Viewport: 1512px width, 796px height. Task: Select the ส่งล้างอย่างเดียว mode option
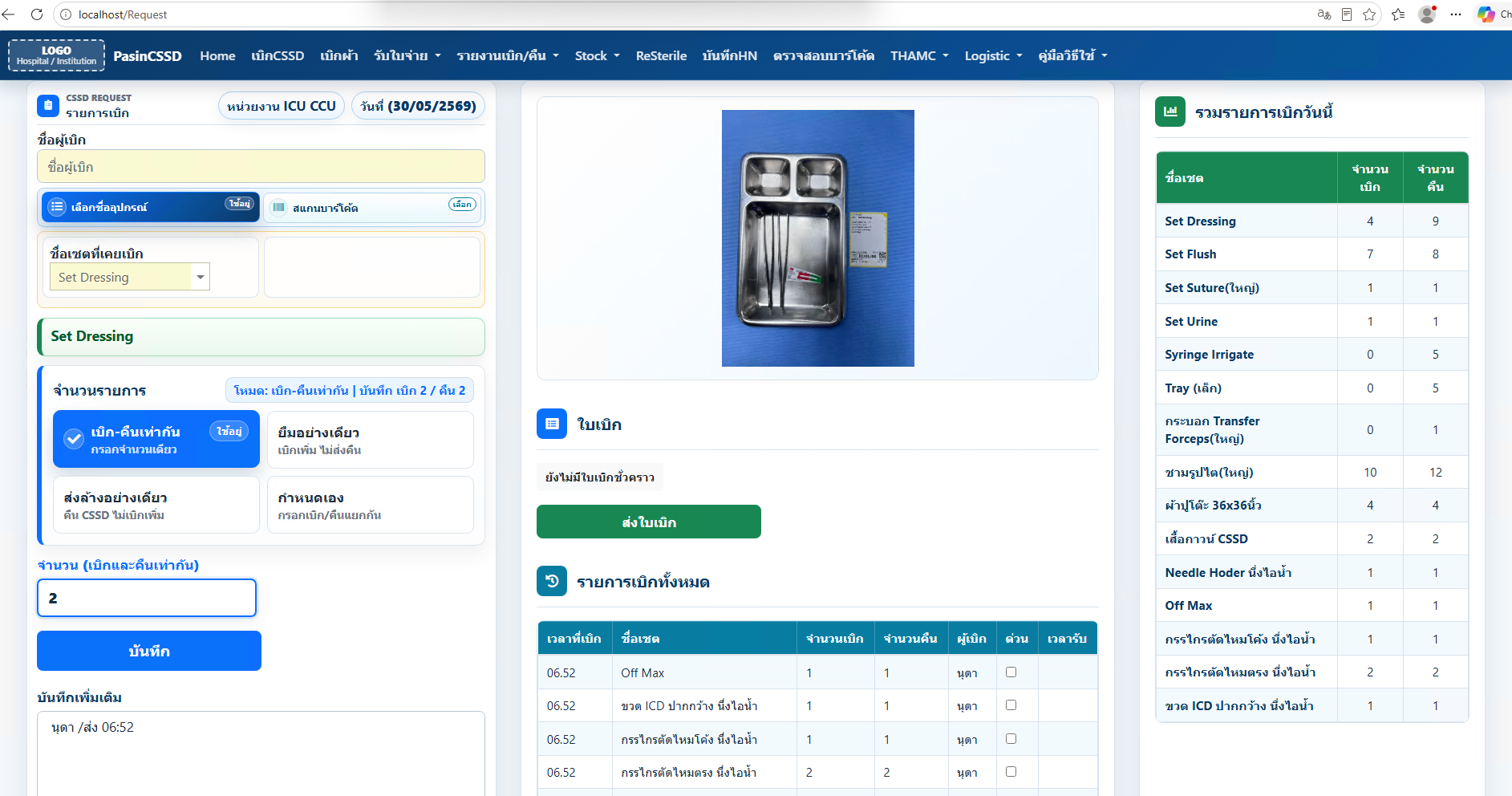click(x=156, y=505)
